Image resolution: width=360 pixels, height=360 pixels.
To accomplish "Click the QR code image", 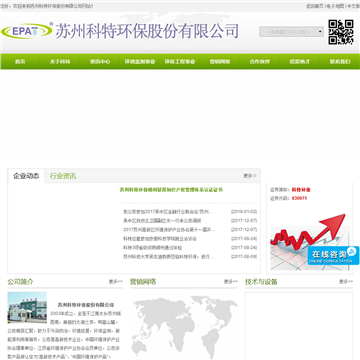I will point(341,32).
